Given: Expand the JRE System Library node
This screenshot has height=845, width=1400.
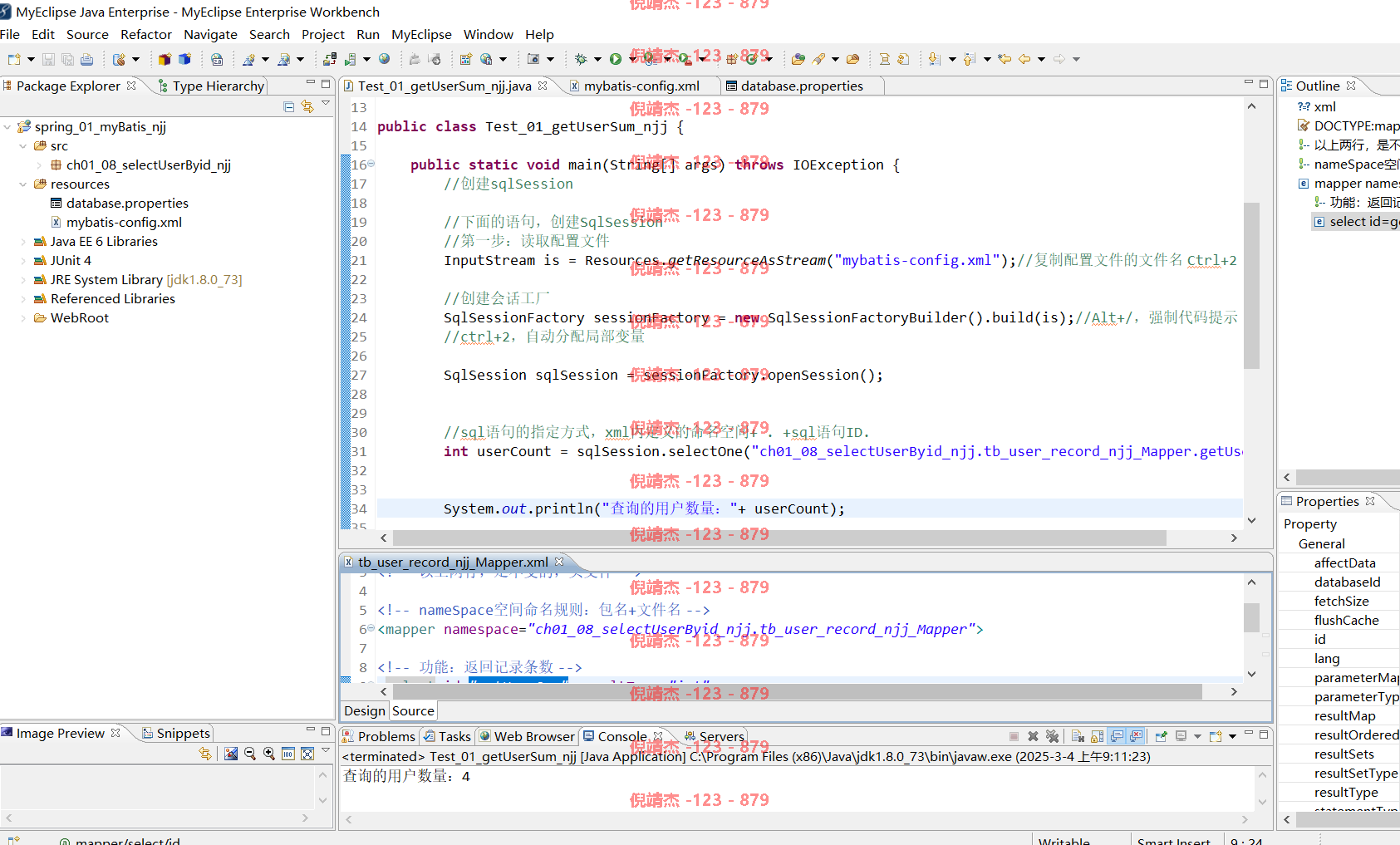Looking at the screenshot, I should (x=23, y=280).
